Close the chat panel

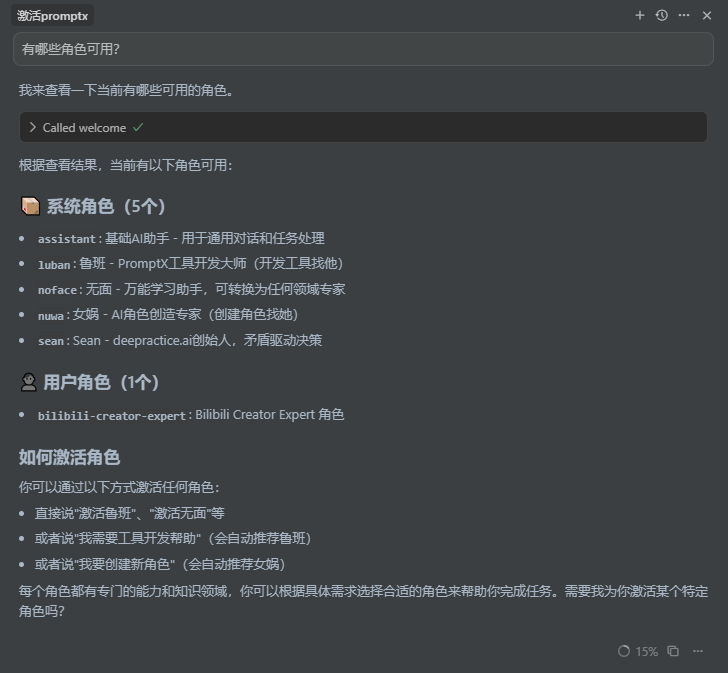[707, 15]
